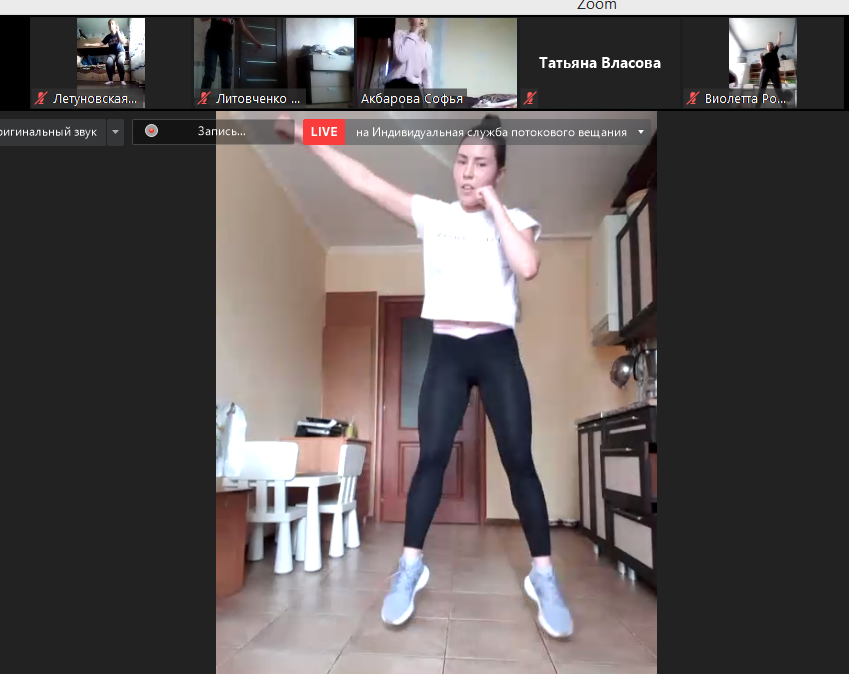Click the Акбарова Софья name label
This screenshot has width=849, height=674.
coord(412,99)
